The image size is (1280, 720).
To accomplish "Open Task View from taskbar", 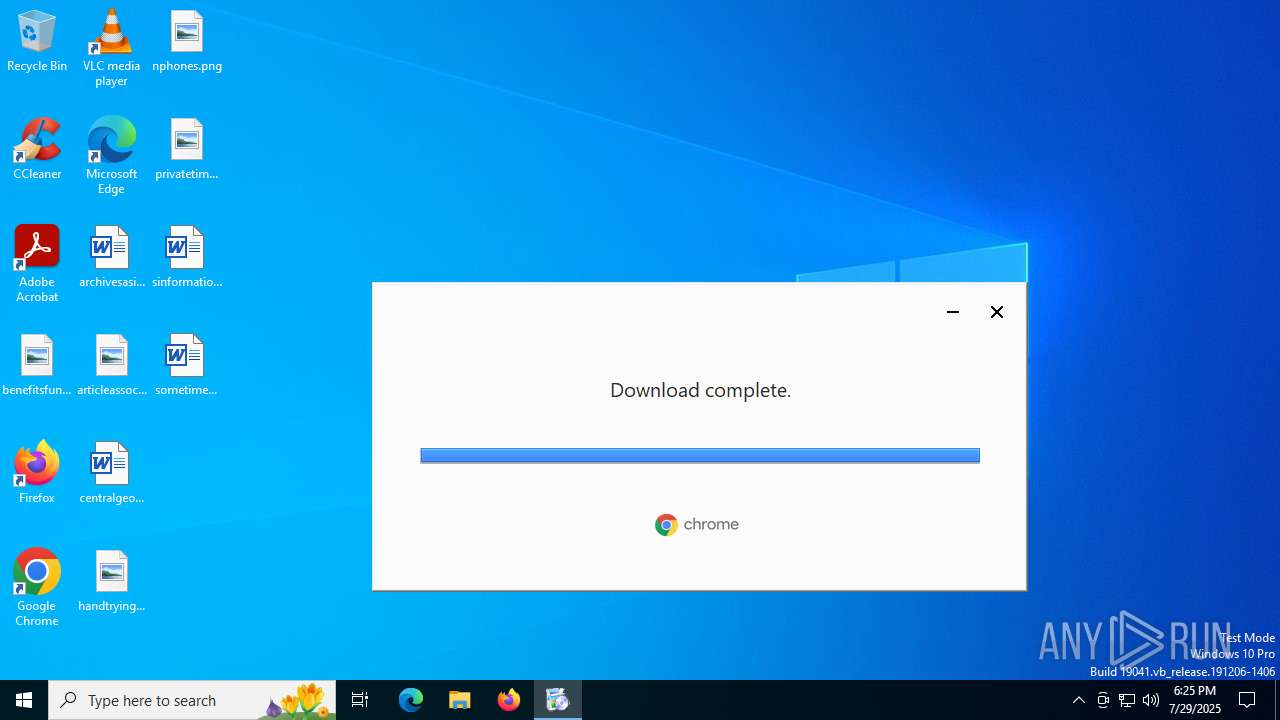I will 360,700.
